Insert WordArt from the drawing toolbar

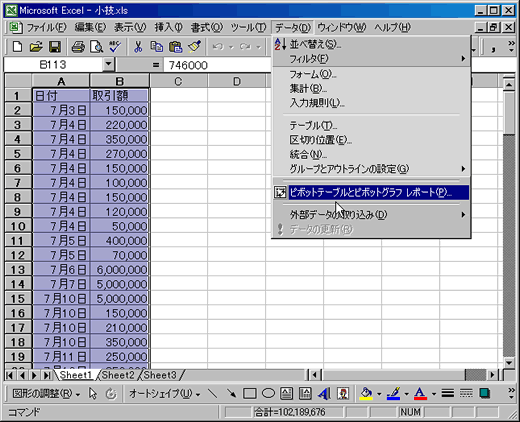(324, 394)
